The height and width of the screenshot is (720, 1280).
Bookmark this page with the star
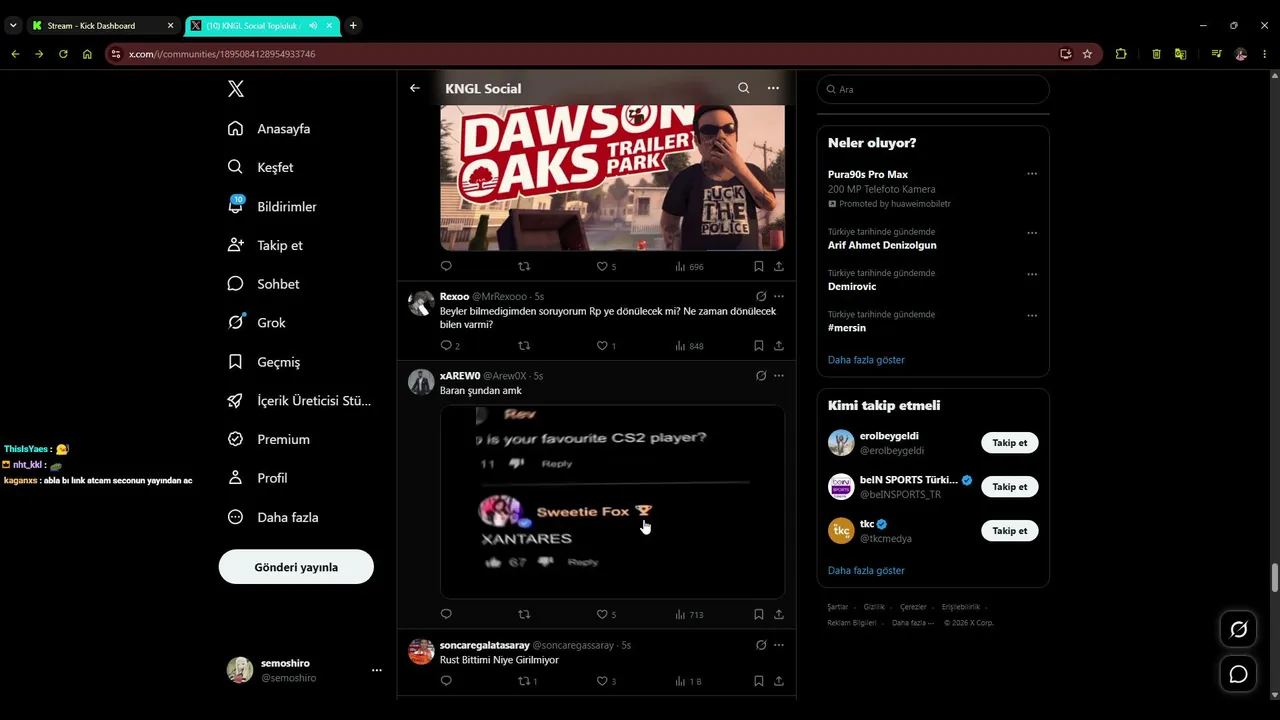tap(1087, 54)
